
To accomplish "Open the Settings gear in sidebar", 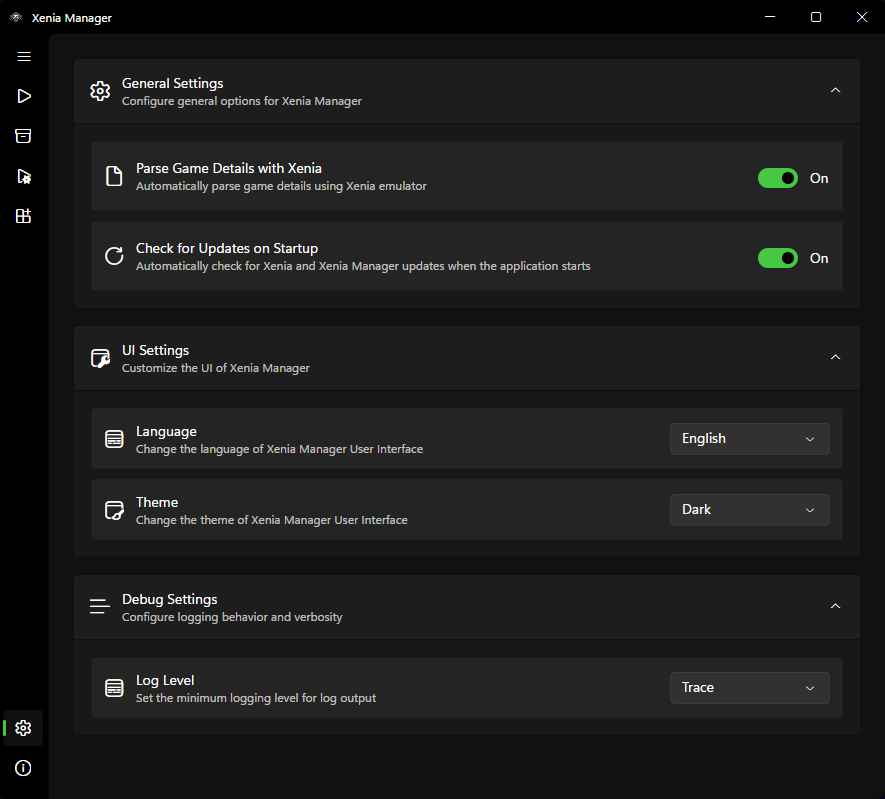I will (x=23, y=728).
